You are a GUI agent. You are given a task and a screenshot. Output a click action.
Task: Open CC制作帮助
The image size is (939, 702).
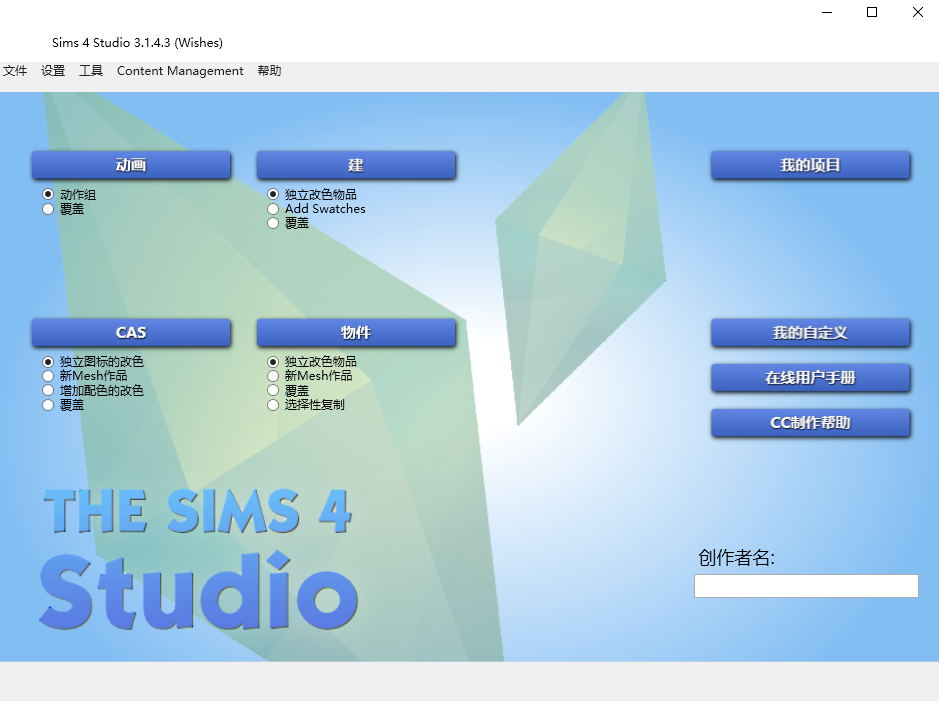[x=810, y=422]
